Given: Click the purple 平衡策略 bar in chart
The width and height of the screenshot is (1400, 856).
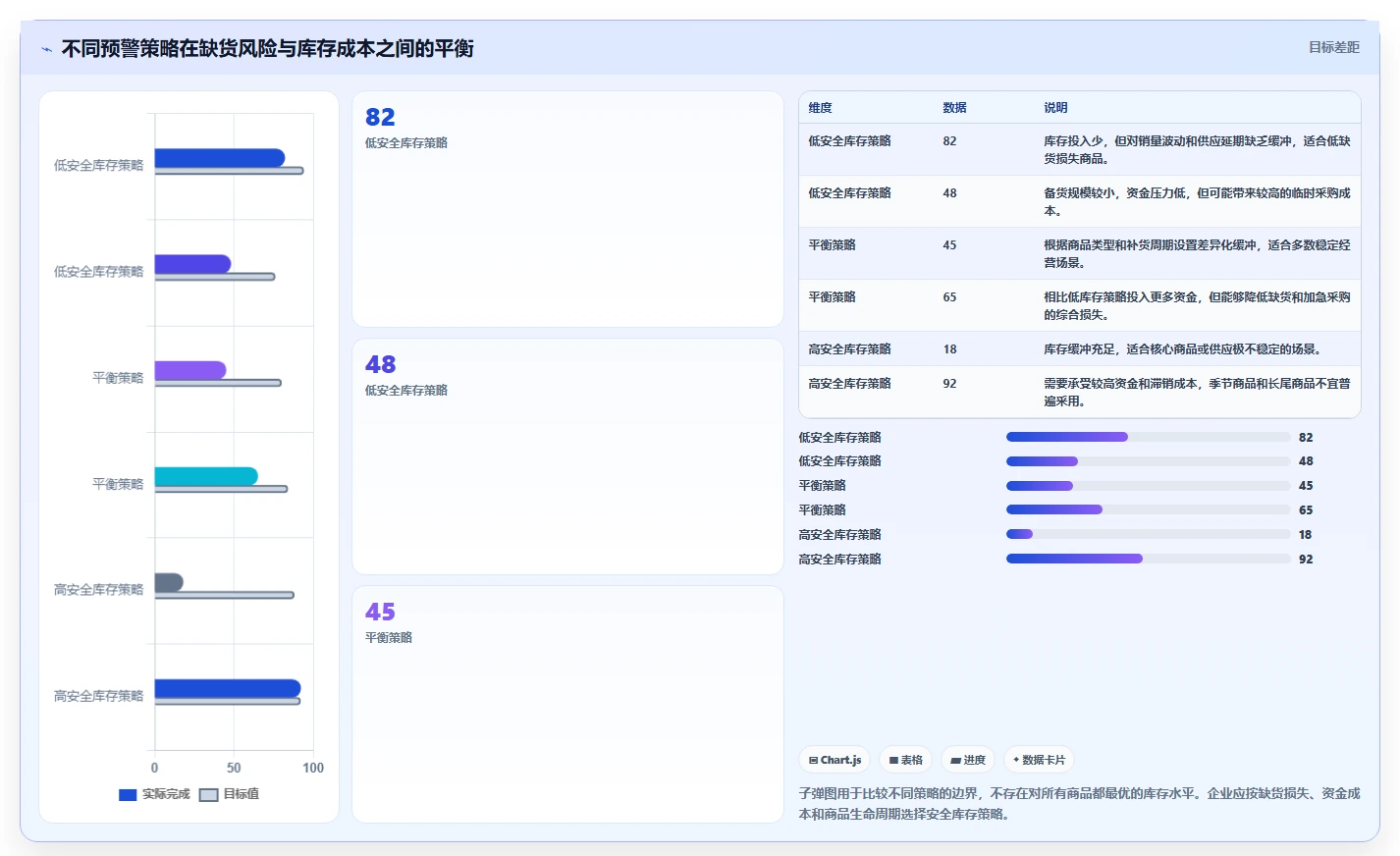Looking at the screenshot, I should (190, 370).
